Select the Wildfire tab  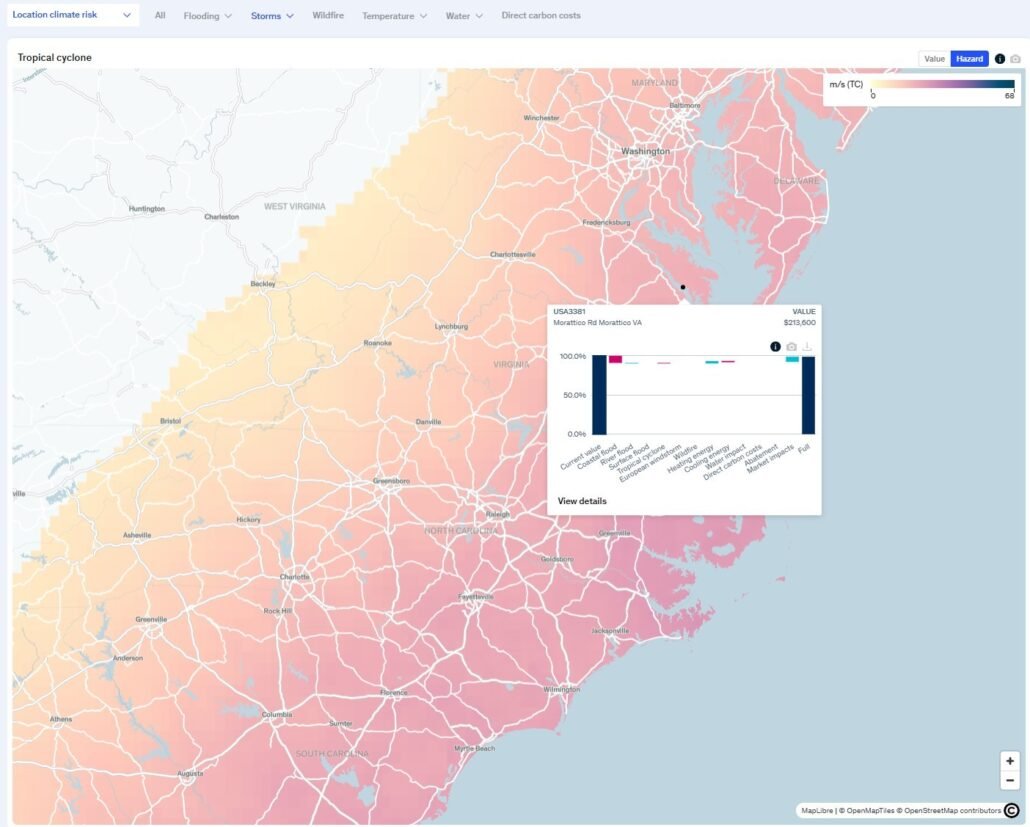[328, 16]
